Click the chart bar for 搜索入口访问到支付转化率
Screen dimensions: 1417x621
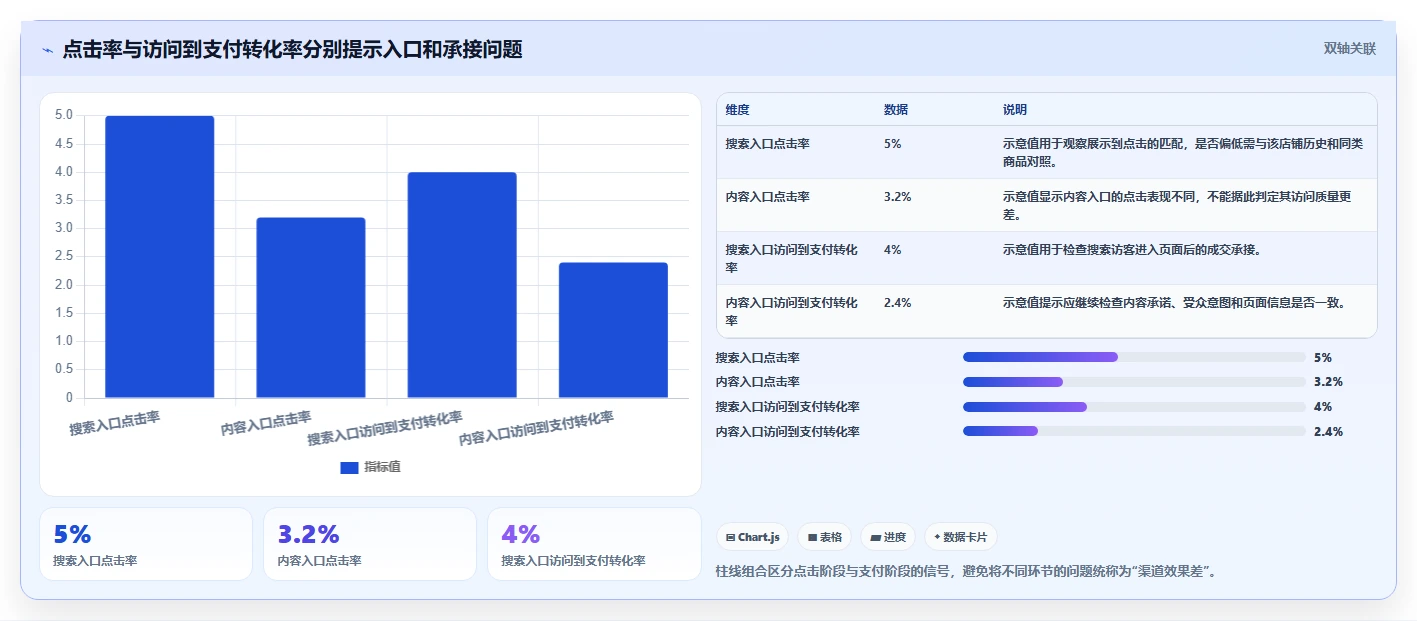tap(462, 285)
